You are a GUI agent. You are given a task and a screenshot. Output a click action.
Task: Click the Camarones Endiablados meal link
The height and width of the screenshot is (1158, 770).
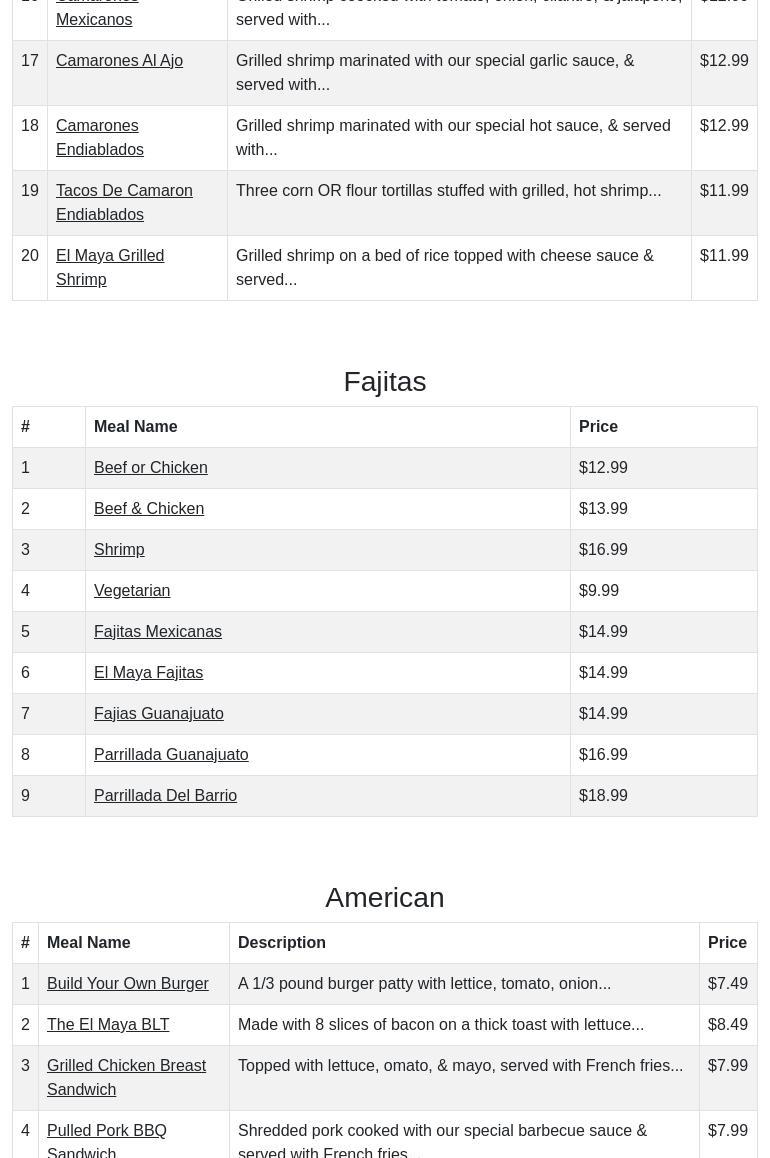coord(99,137)
